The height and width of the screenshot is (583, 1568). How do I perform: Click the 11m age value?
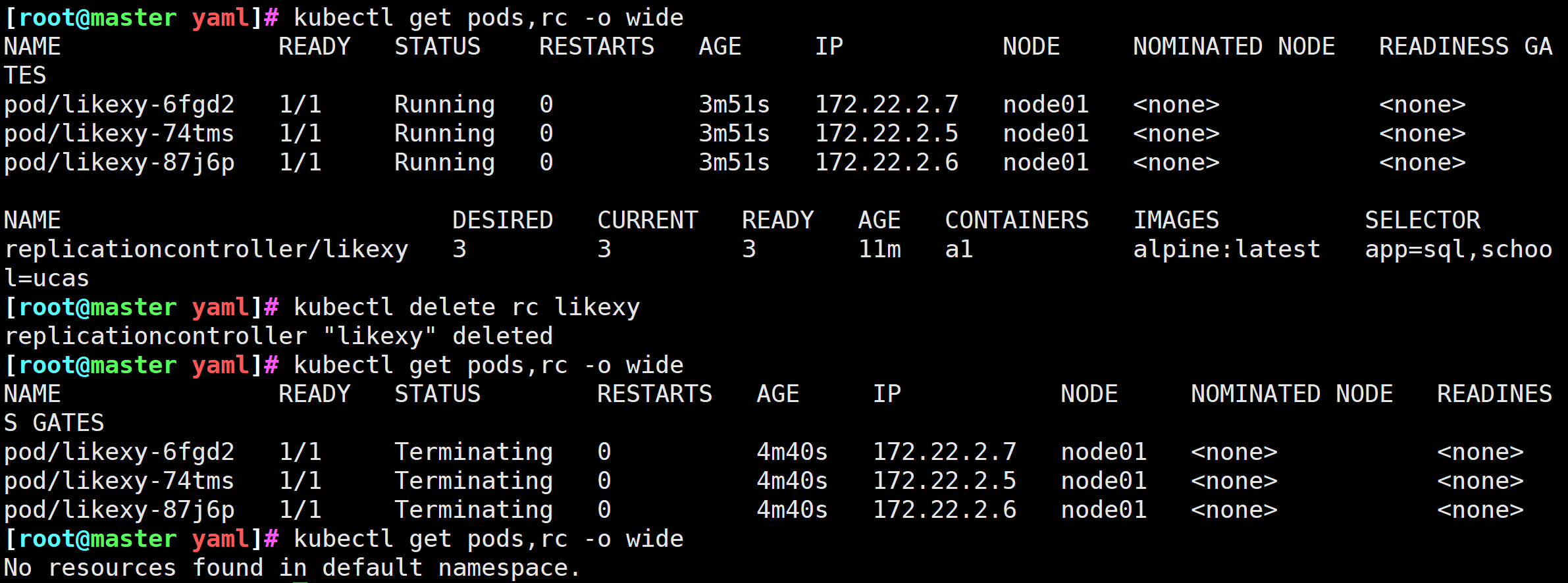click(x=879, y=249)
